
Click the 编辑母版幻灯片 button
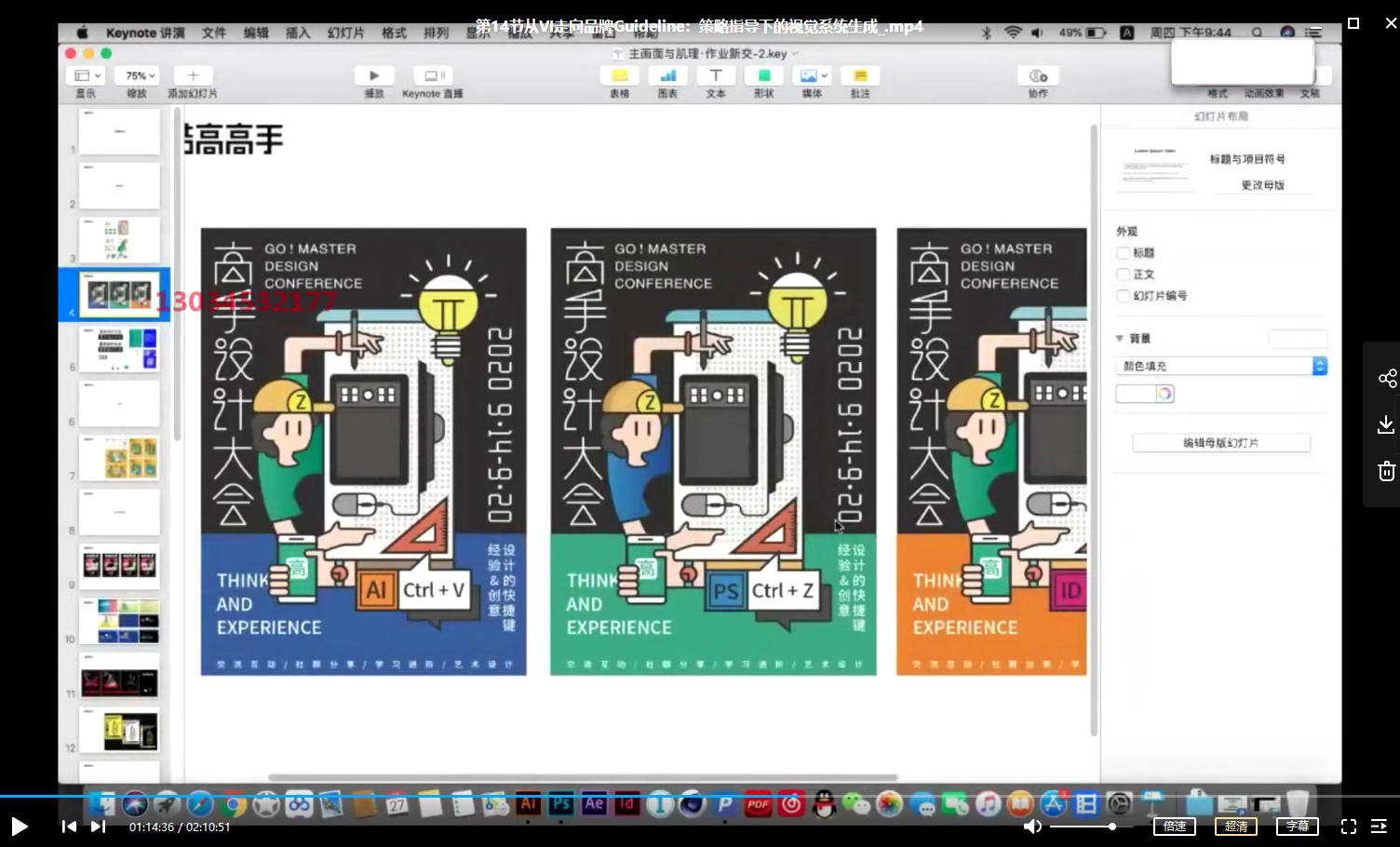pyautogui.click(x=1220, y=443)
